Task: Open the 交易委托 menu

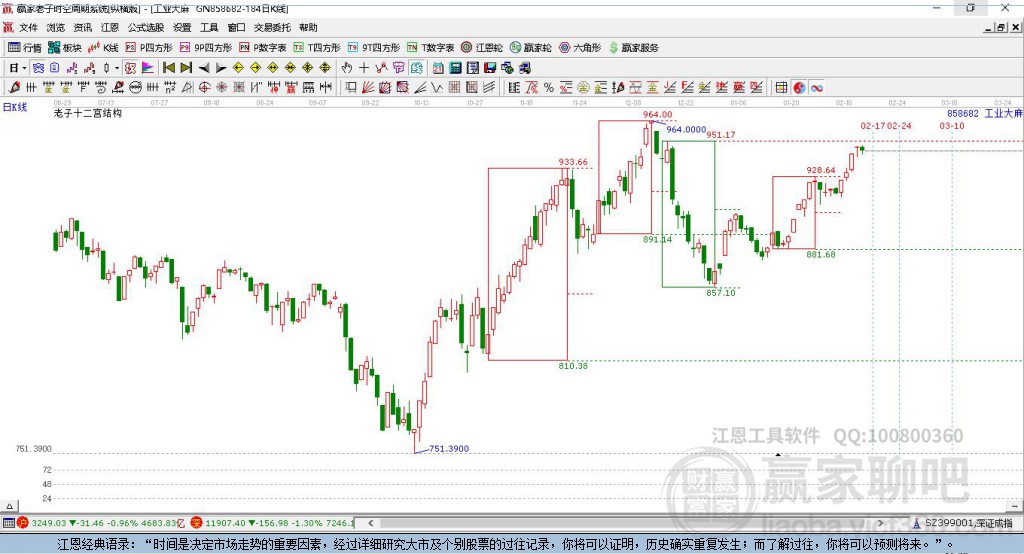Action: click(272, 27)
